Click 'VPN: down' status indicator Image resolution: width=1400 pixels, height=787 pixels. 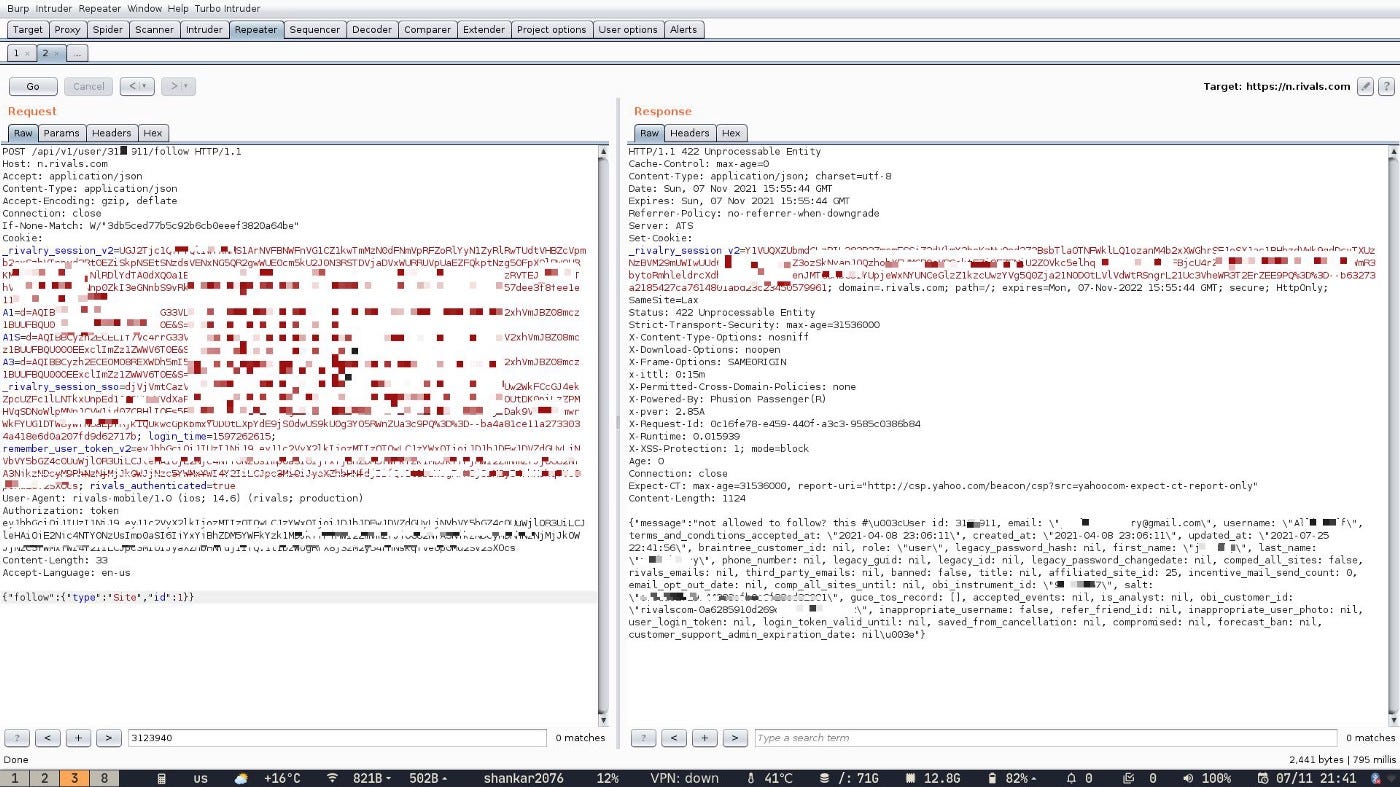click(x=685, y=778)
